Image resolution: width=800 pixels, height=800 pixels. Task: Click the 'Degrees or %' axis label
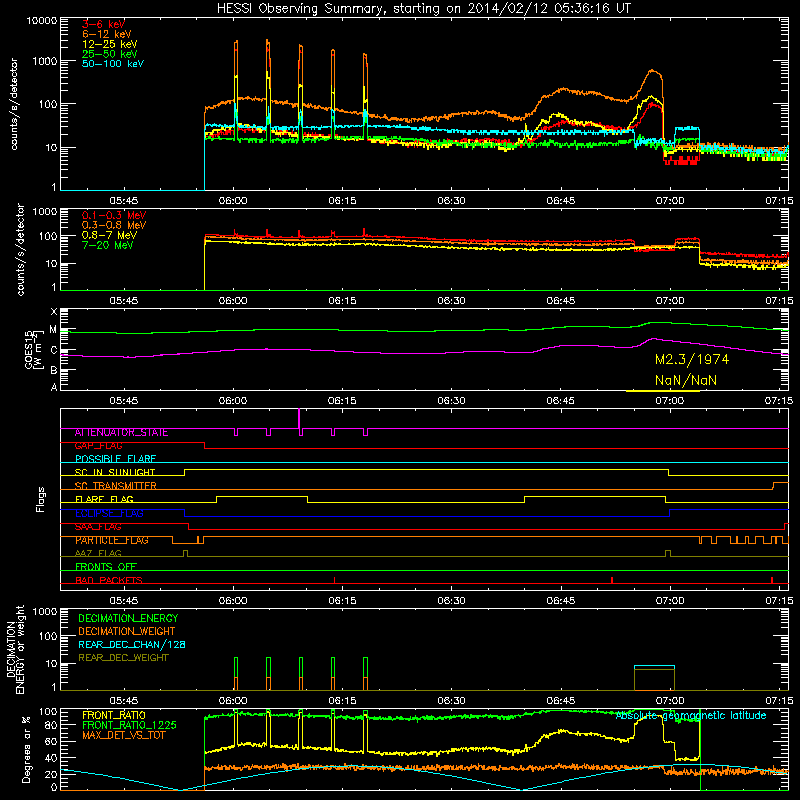(x=25, y=749)
